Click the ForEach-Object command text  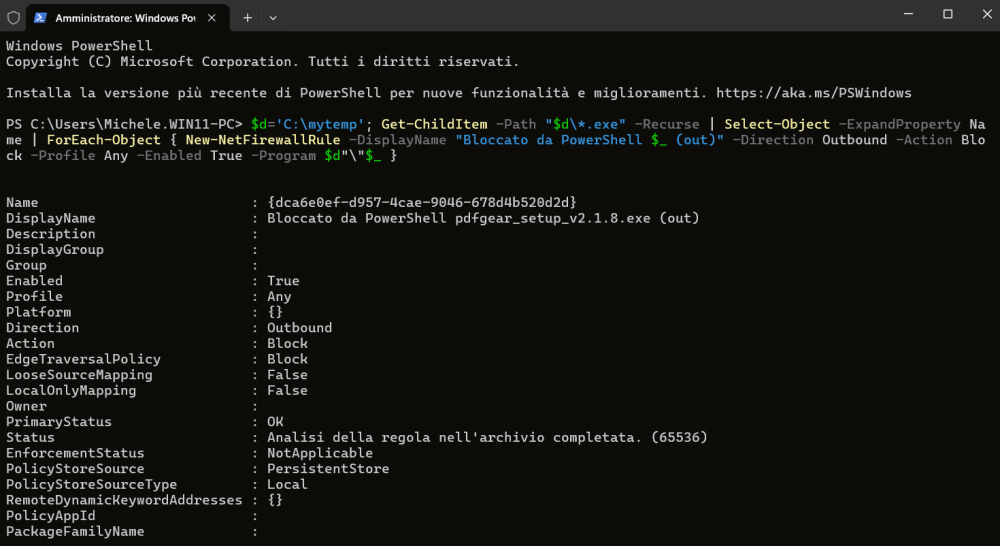point(104,140)
